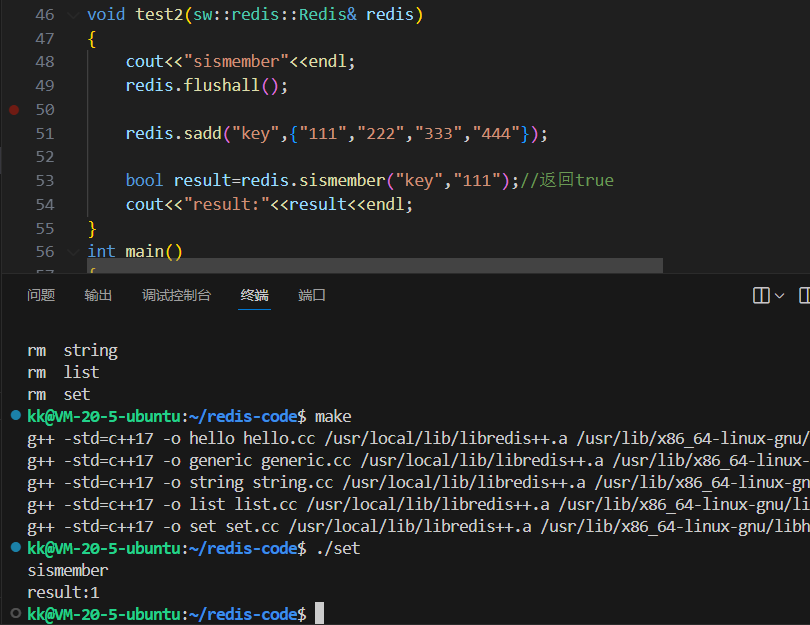Image resolution: width=810 pixels, height=625 pixels.
Task: Open the 问题 (Problems) panel tab
Action: (x=41, y=295)
